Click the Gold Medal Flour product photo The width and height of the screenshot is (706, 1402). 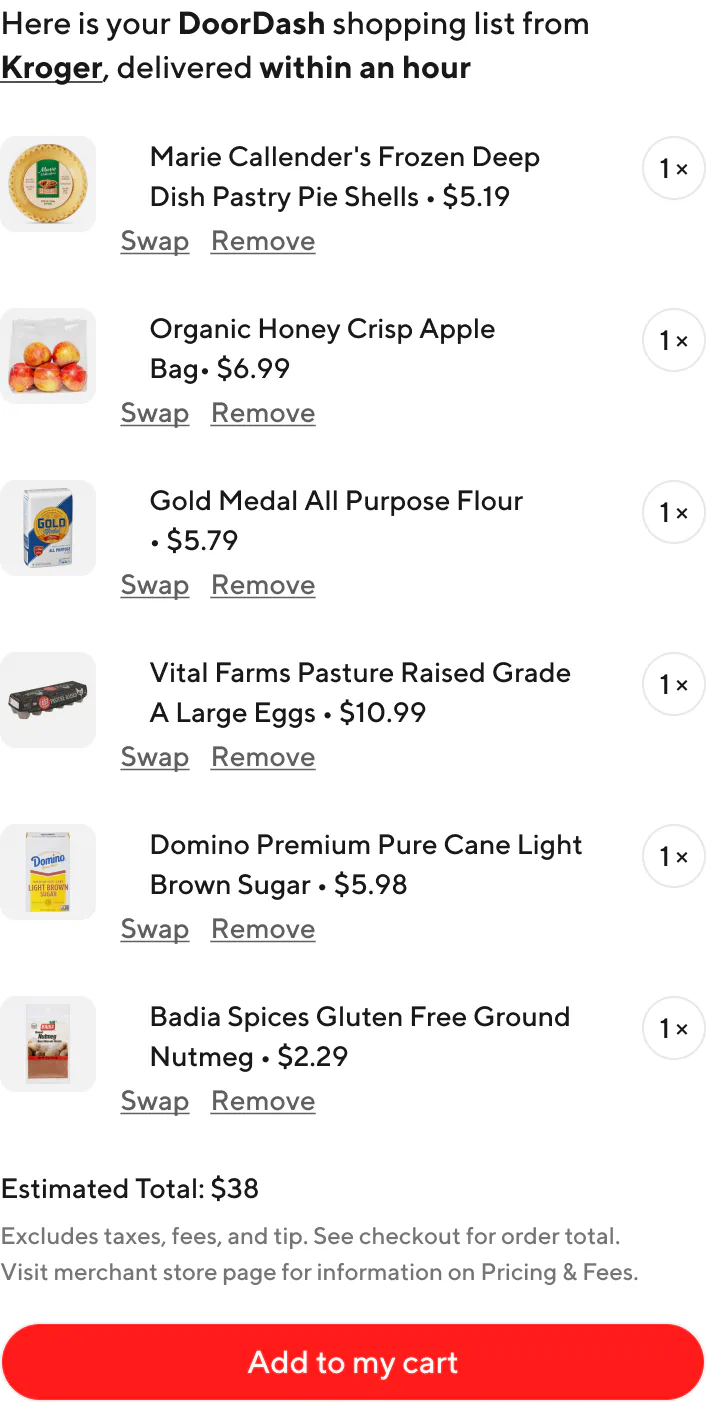pyautogui.click(x=48, y=528)
